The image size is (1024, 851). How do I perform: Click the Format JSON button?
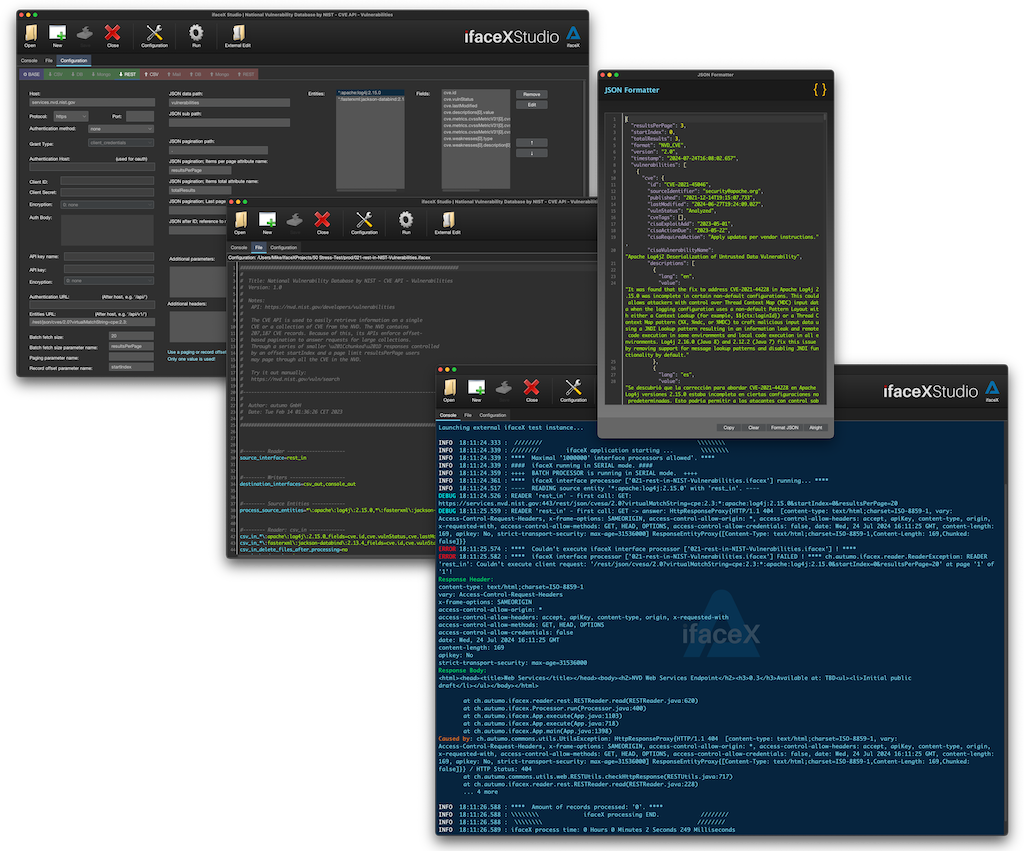[x=783, y=427]
